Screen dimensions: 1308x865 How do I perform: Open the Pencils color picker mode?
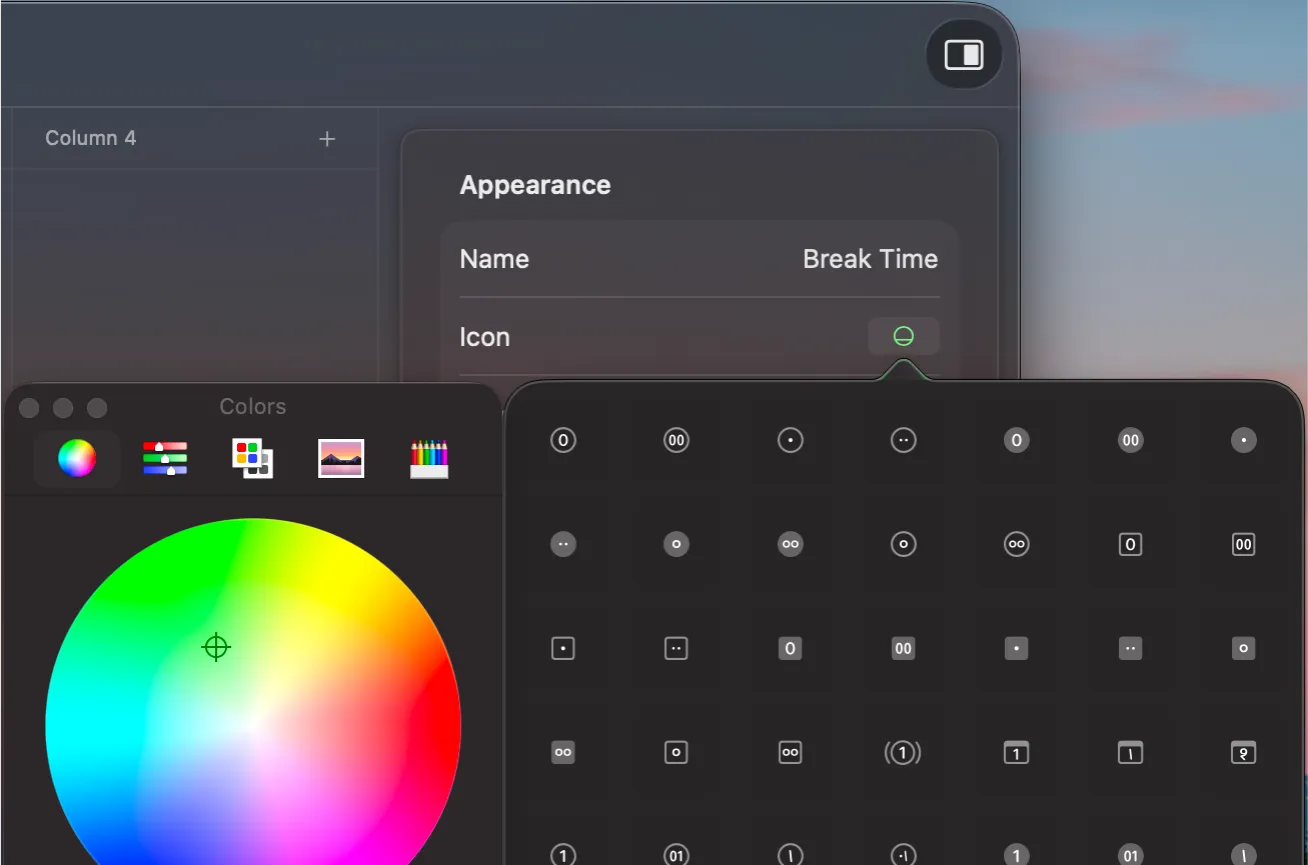(429, 459)
